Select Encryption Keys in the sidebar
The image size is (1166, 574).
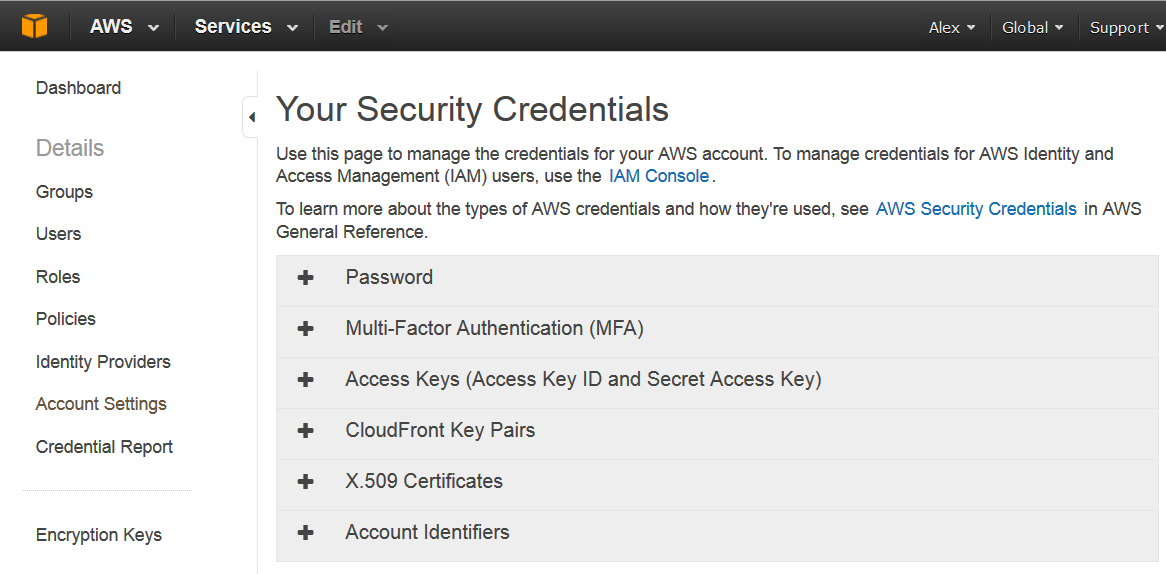tap(99, 535)
